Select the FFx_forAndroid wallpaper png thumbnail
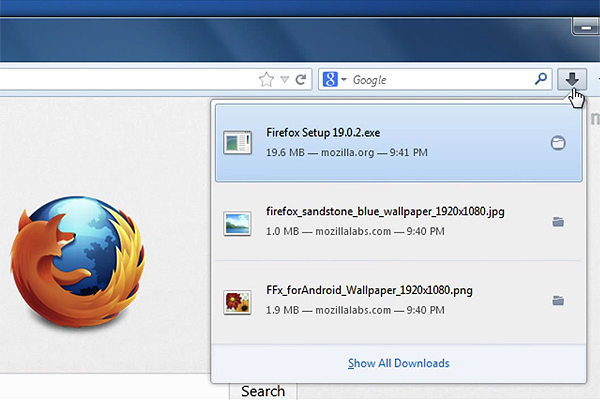600x400 pixels. [238, 302]
